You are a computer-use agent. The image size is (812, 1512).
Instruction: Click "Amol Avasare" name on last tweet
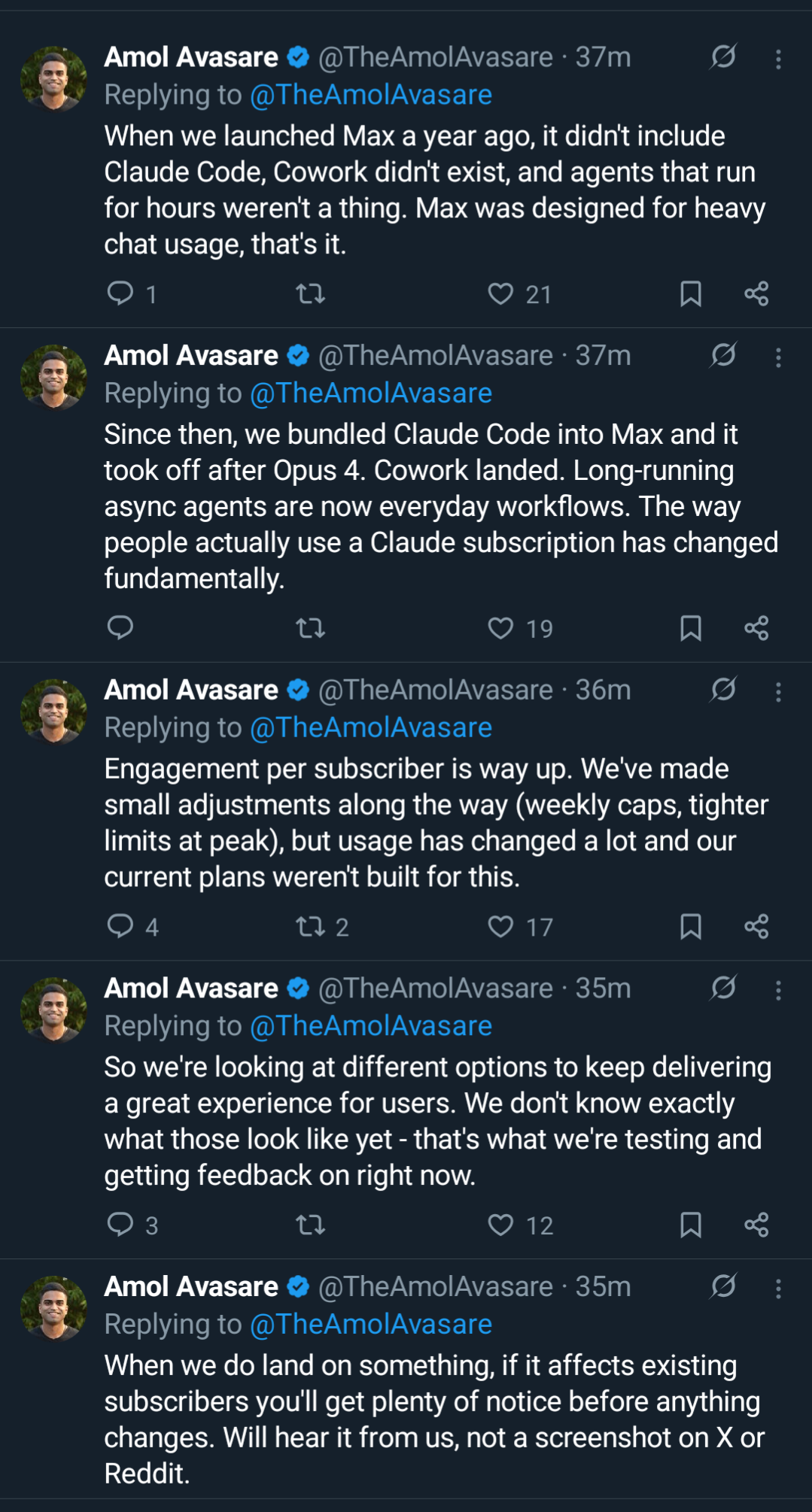(191, 1286)
